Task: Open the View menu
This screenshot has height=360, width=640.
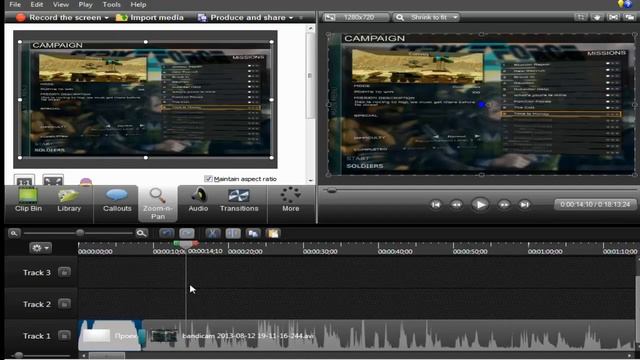Action: (x=61, y=4)
